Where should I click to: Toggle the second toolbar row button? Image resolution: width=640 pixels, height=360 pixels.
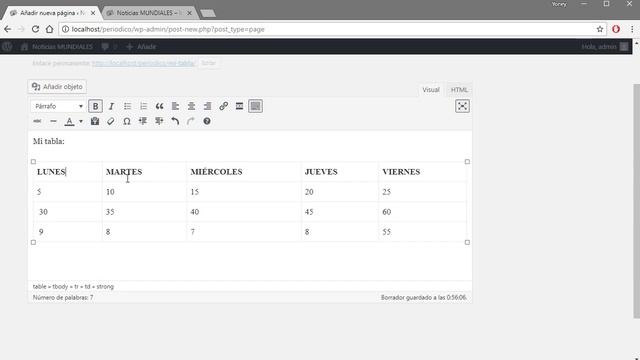point(256,106)
